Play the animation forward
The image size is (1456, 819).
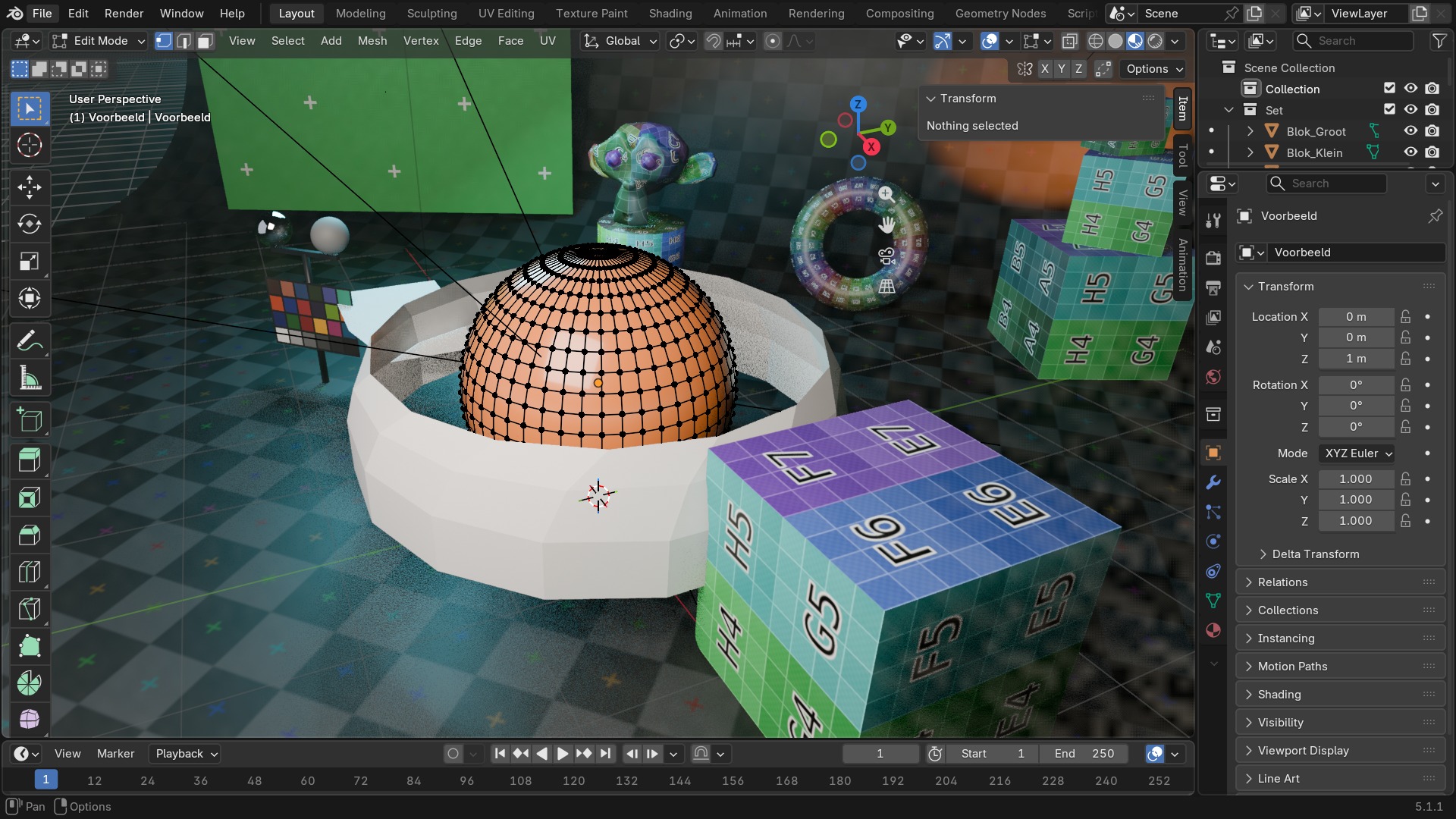click(x=563, y=754)
